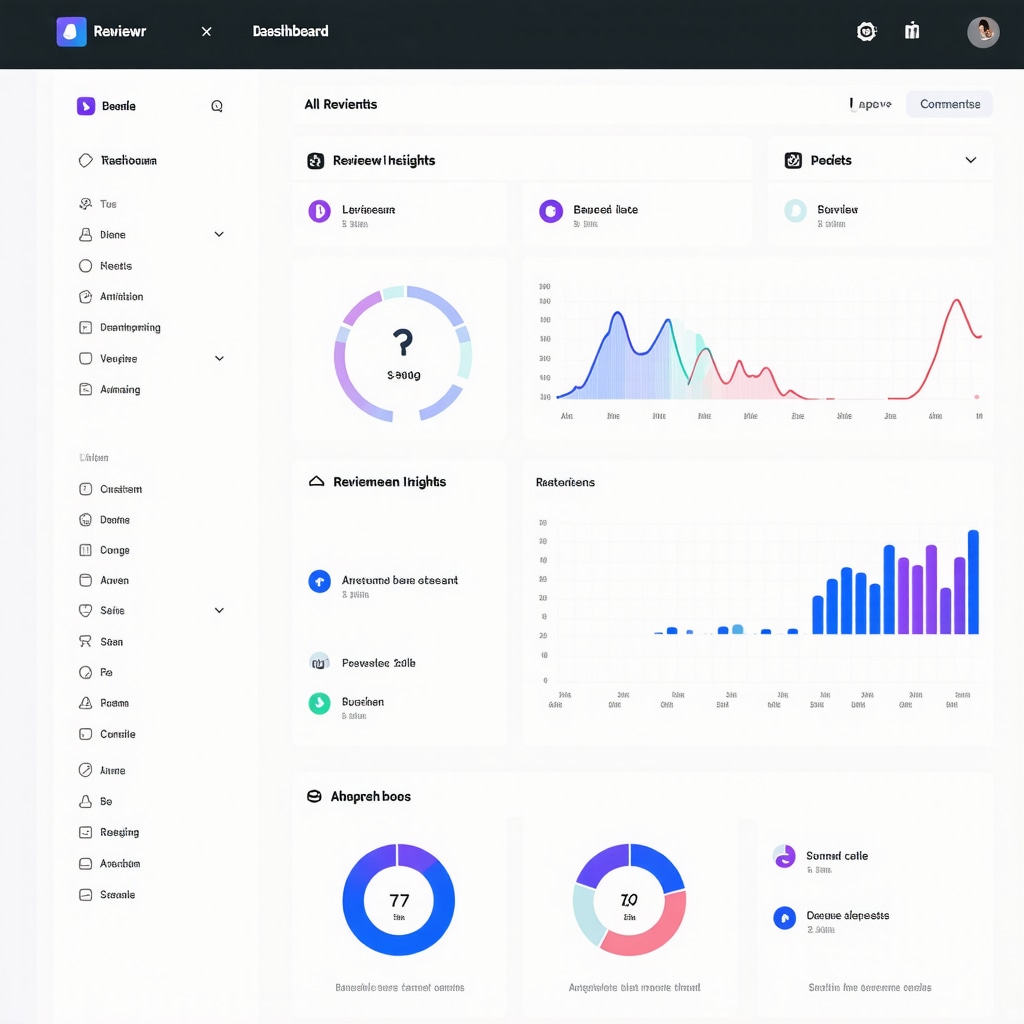The width and height of the screenshot is (1024, 1024).
Task: Open the Coneiie sidebar item
Action: 107,734
